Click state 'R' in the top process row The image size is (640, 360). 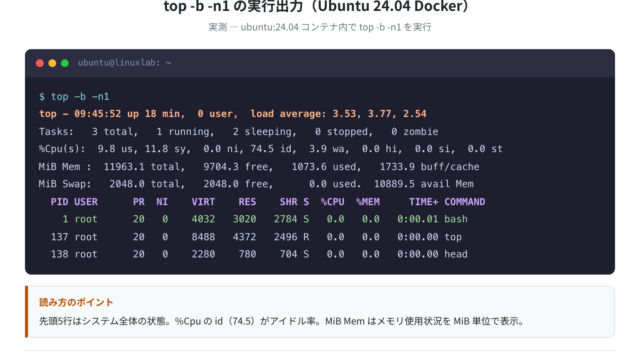tap(306, 237)
